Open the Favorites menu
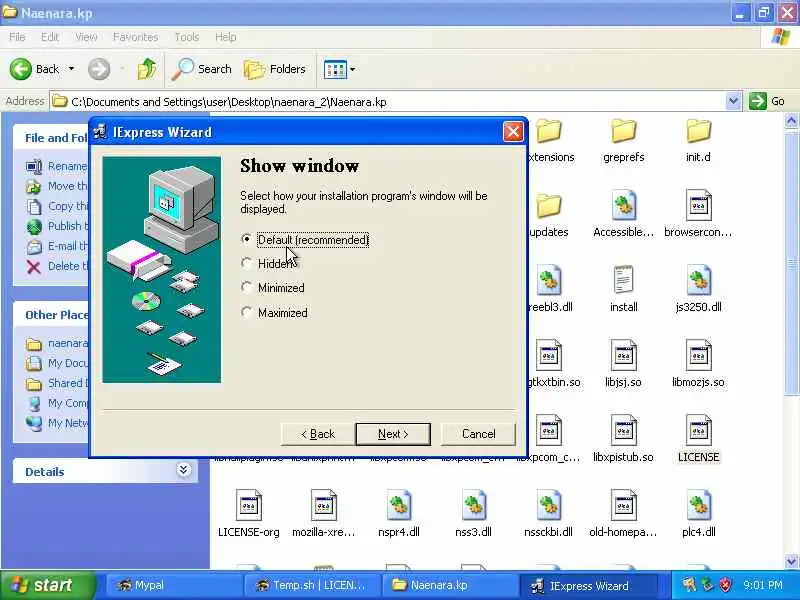The image size is (800, 600). [x=135, y=37]
